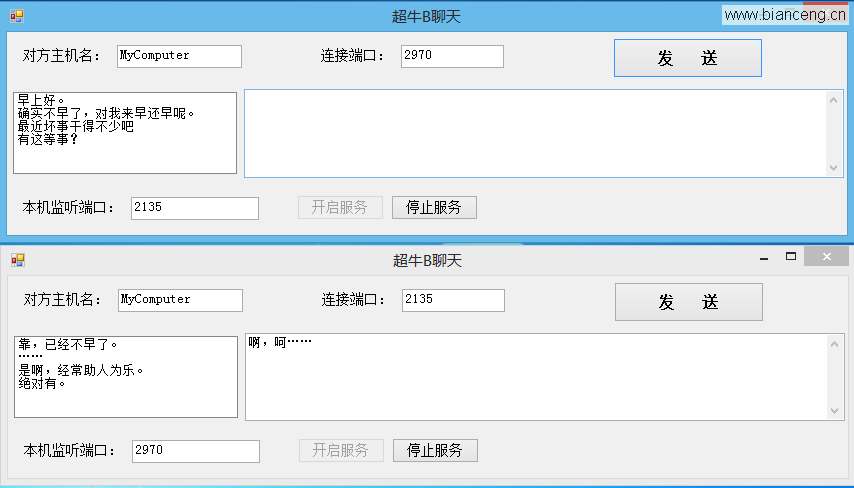This screenshot has width=854, height=488.
Task: Click 停止服务 in the top window
Action: [434, 208]
